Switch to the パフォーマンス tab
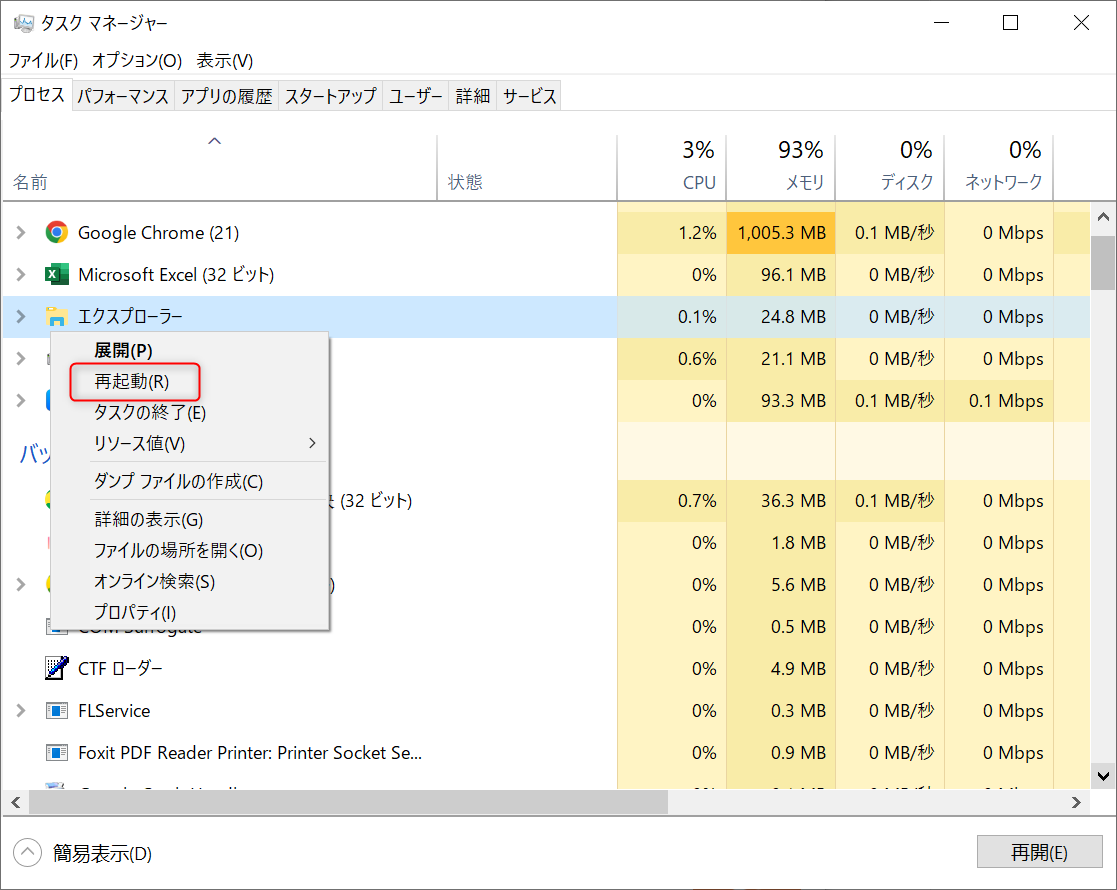Screen dimensions: 1117x890 (x=123, y=96)
